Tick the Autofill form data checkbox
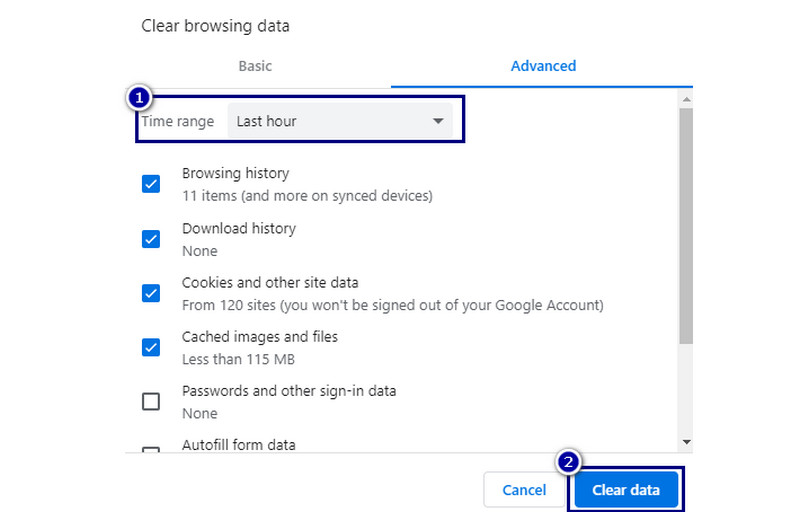Screen dimensions: 800x512 tap(151, 449)
